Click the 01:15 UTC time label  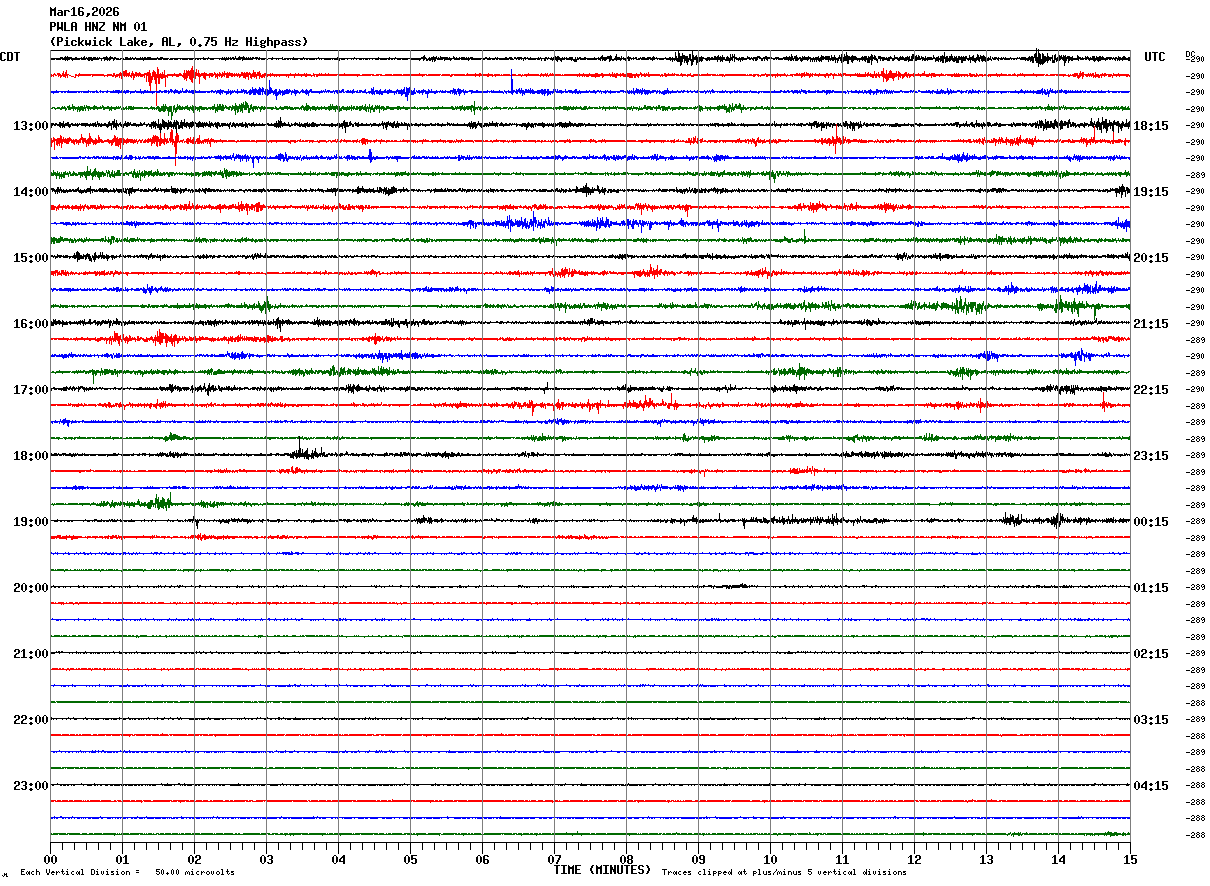[1150, 588]
